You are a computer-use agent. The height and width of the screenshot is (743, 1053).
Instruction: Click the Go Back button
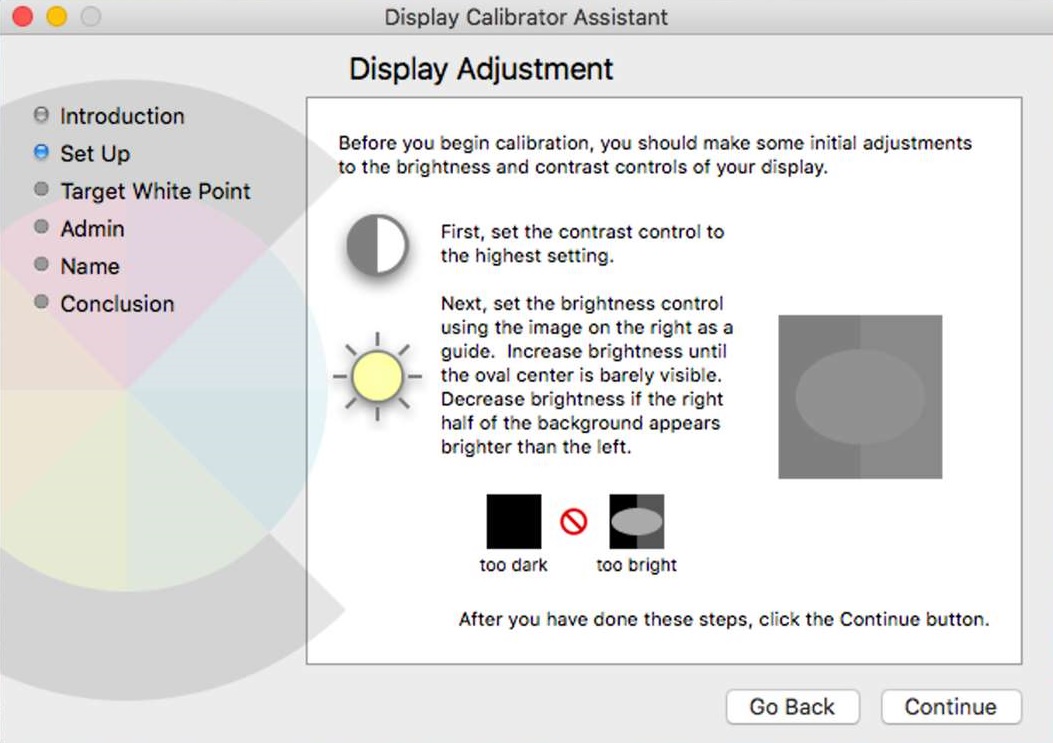click(792, 707)
